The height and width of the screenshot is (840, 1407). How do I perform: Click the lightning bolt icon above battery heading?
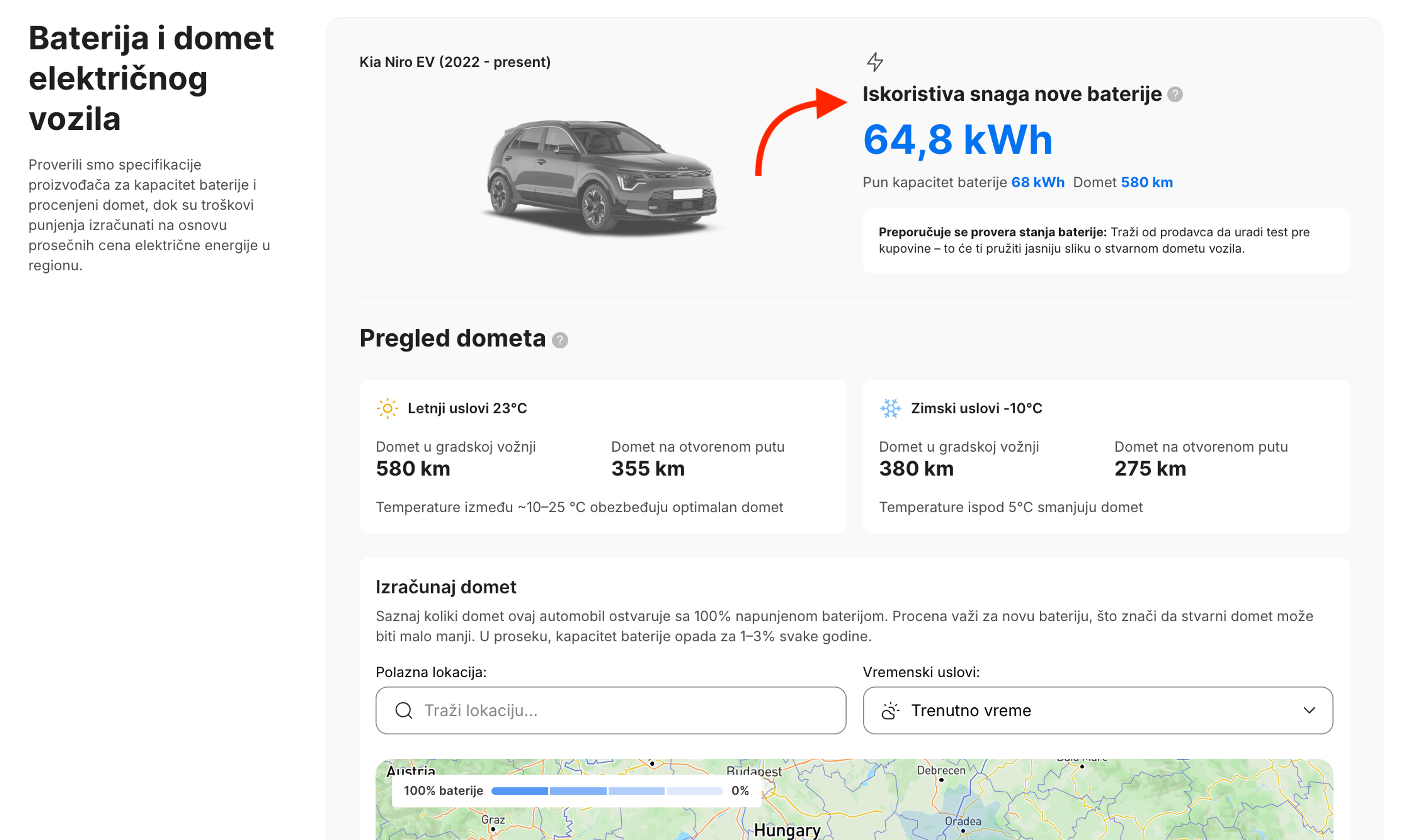point(875,62)
